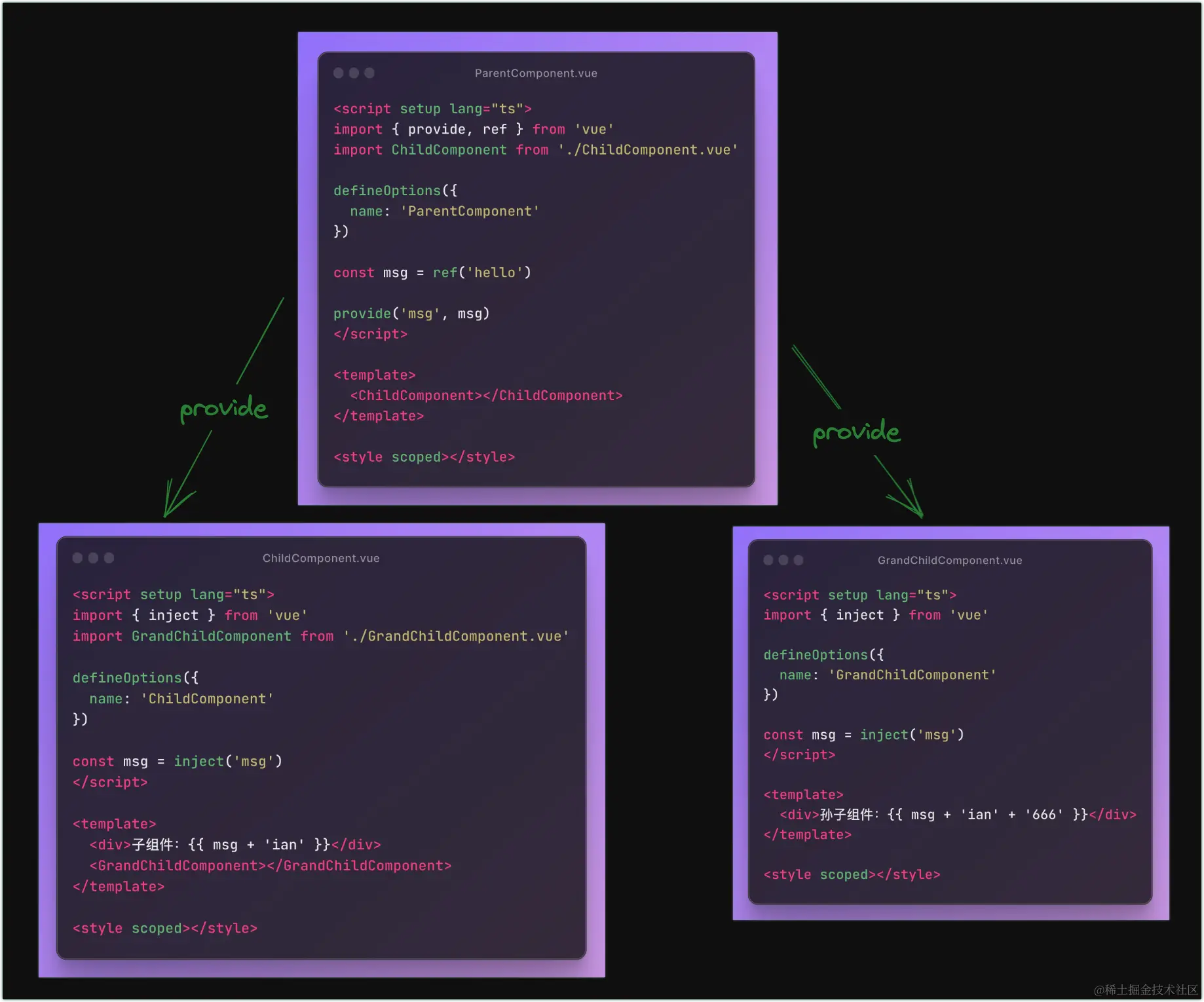Click const msg = inject('msg') in ChildComponent.vue
The height and width of the screenshot is (1002, 1204).
tap(178, 762)
